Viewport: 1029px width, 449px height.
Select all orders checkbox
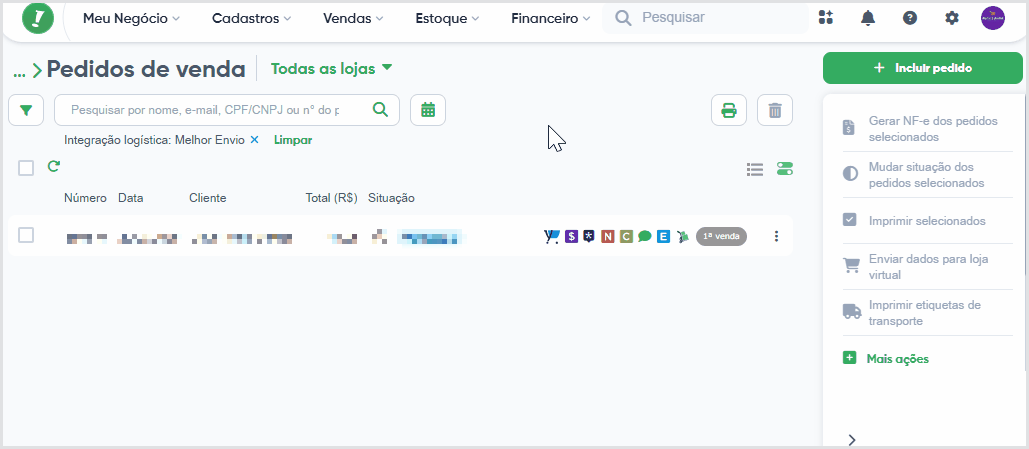pos(26,168)
